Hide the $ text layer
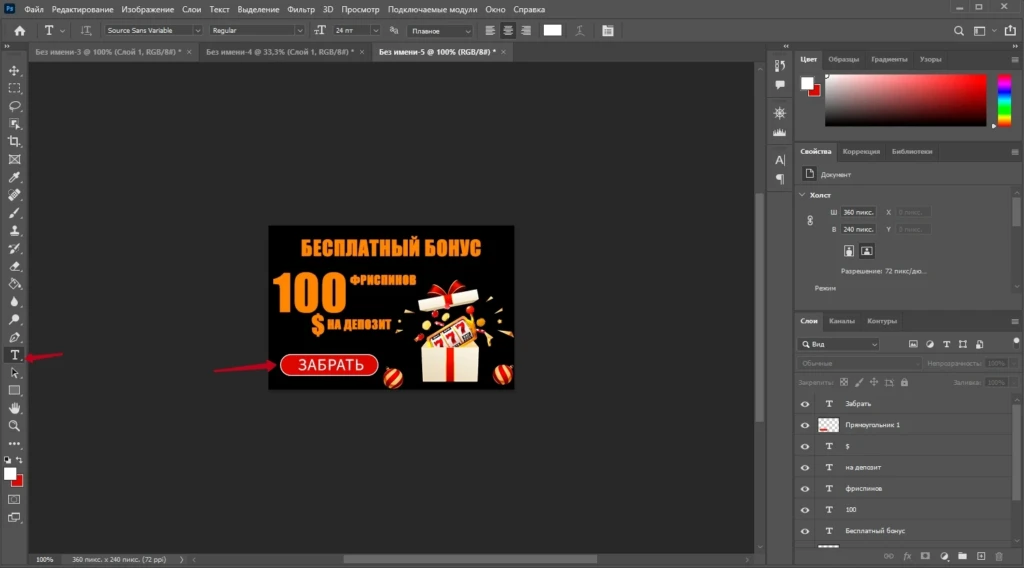This screenshot has width=1024, height=568. 805,447
